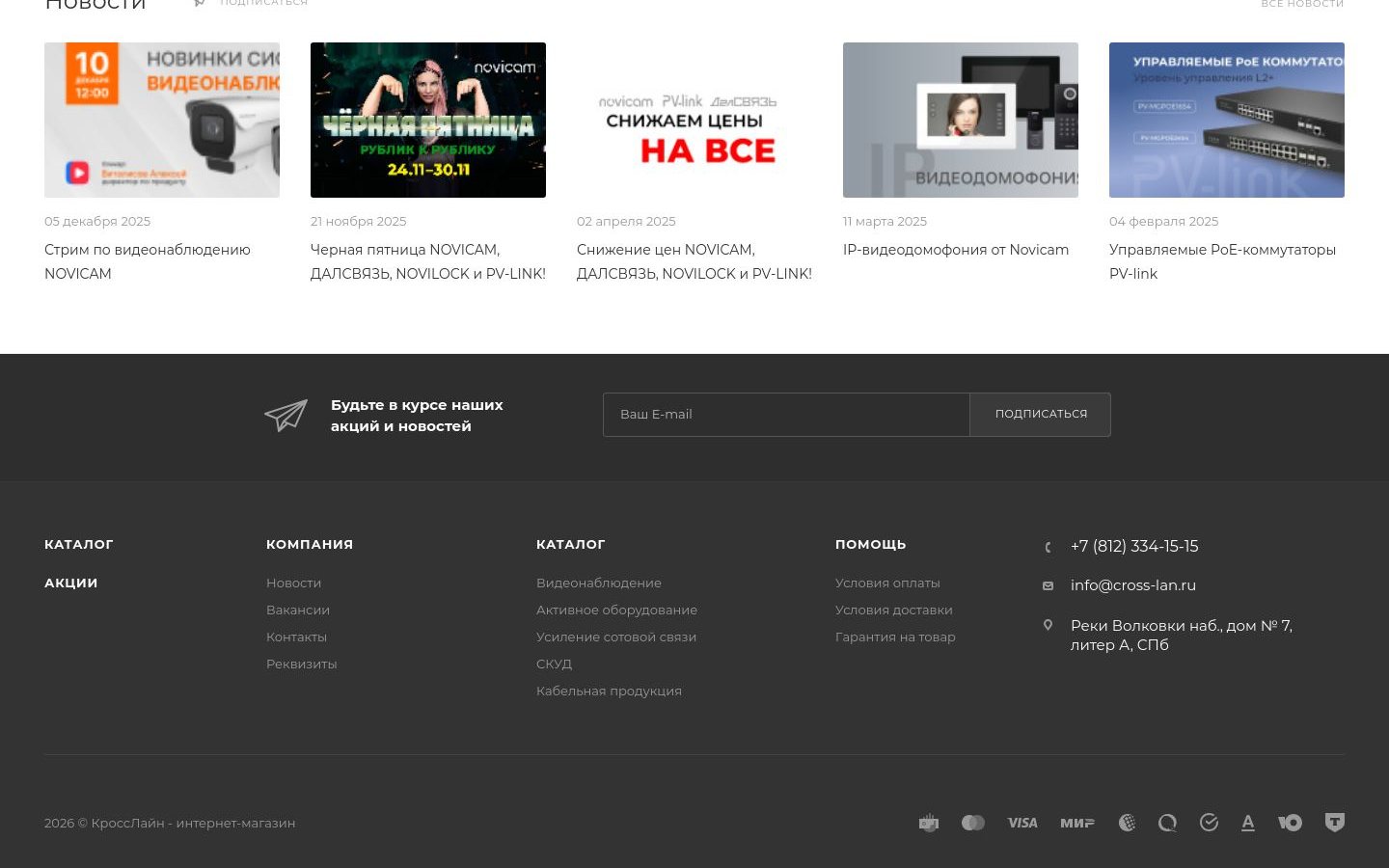This screenshot has width=1389, height=868.
Task: Click the 21 ноября 2025 date
Action: coord(359,221)
